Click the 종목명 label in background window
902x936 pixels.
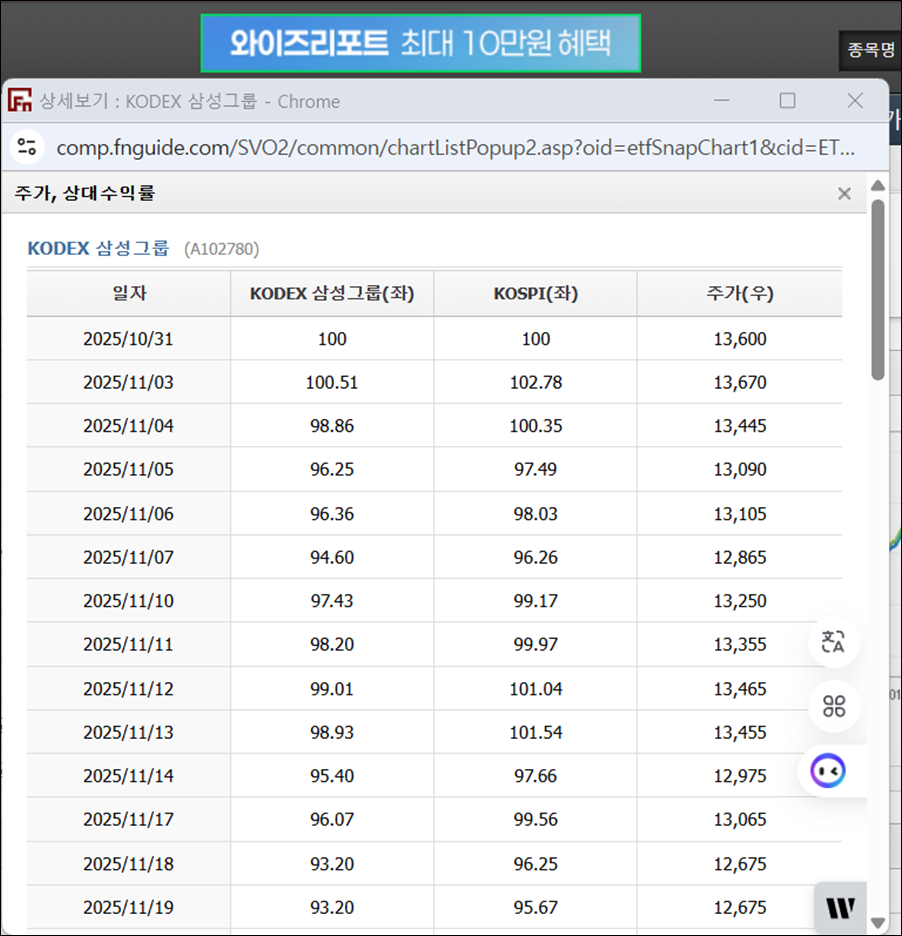[x=871, y=50]
